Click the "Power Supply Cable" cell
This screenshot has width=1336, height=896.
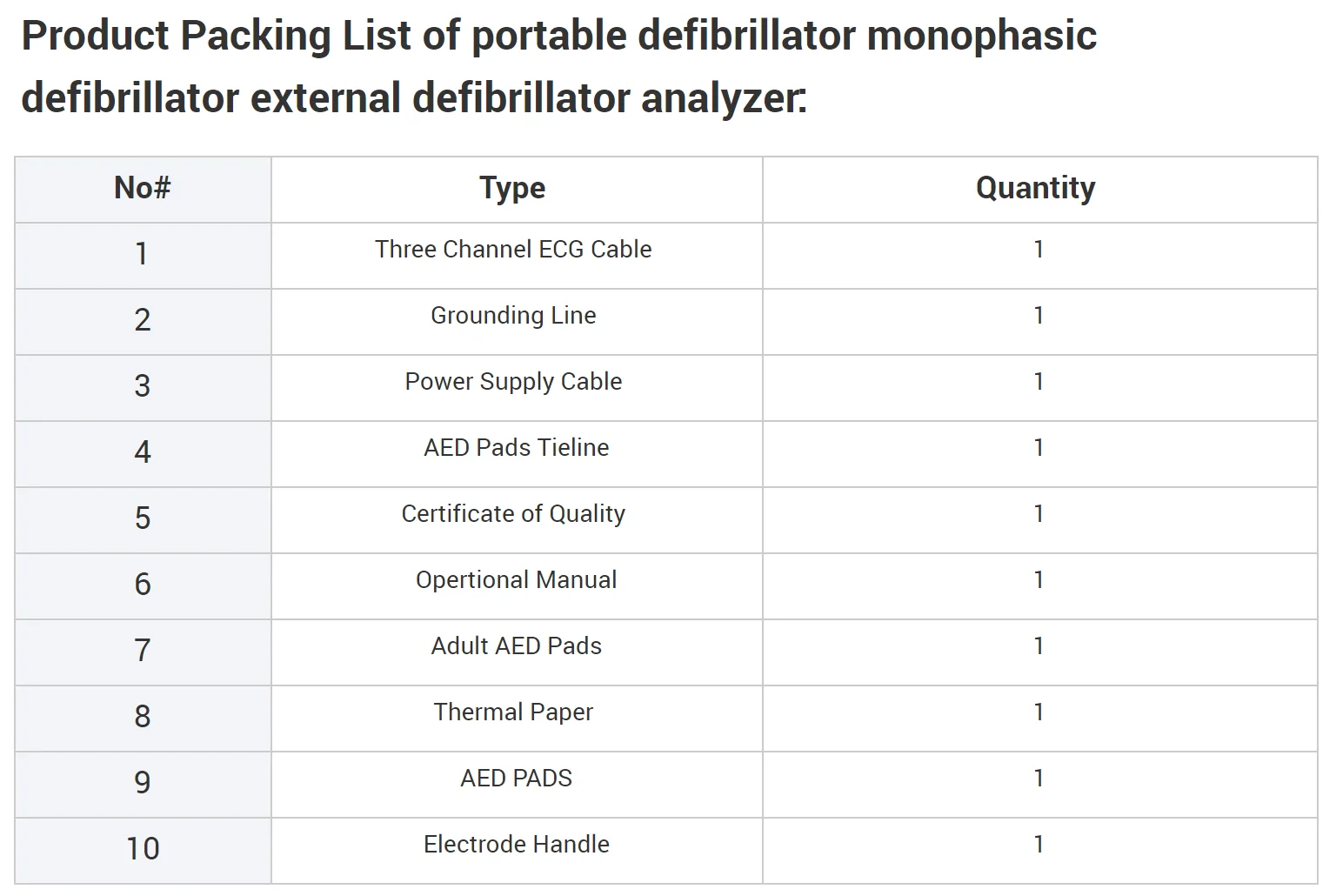tap(513, 382)
